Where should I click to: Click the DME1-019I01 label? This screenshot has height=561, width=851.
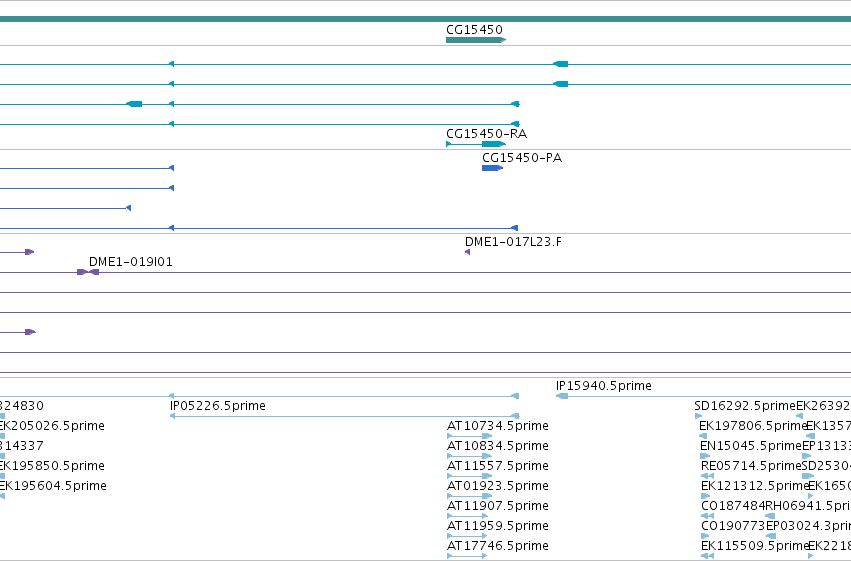pos(130,262)
